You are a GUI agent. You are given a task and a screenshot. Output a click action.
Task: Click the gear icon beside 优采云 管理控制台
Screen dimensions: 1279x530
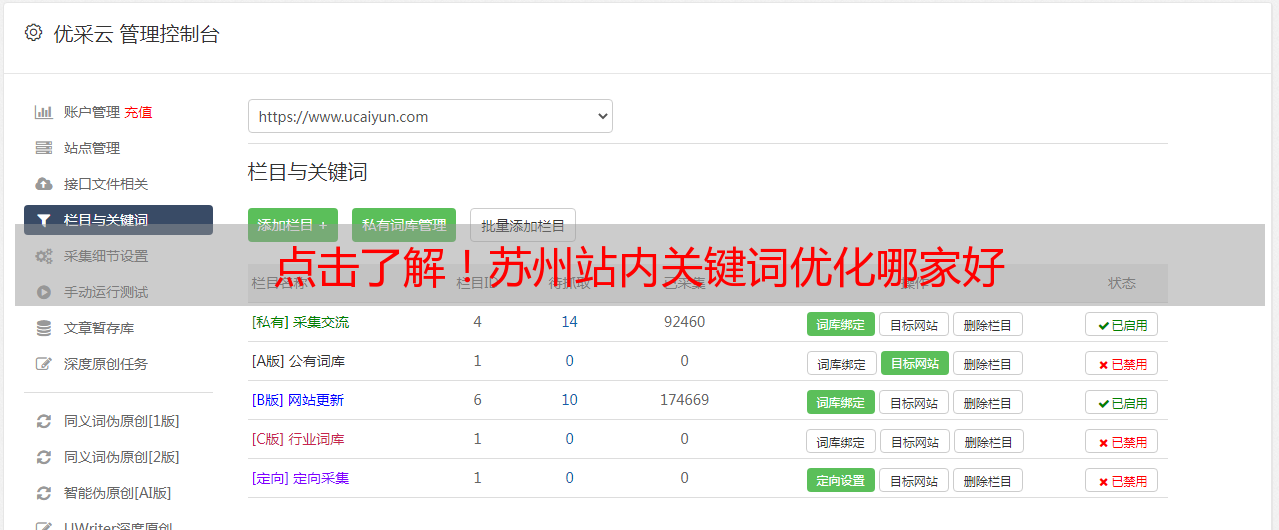(x=33, y=33)
